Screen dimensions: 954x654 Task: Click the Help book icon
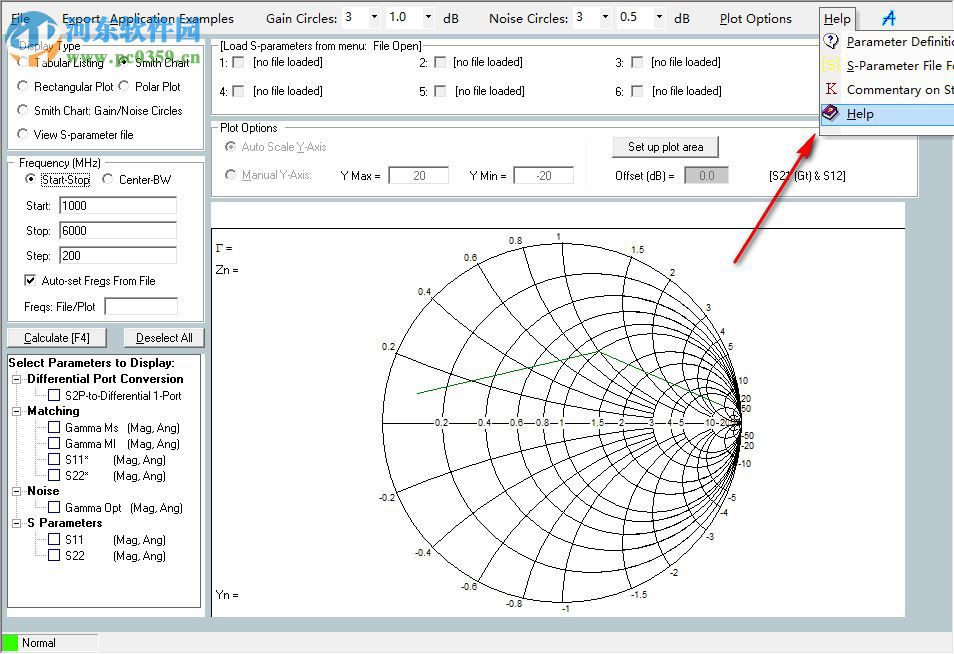point(830,113)
